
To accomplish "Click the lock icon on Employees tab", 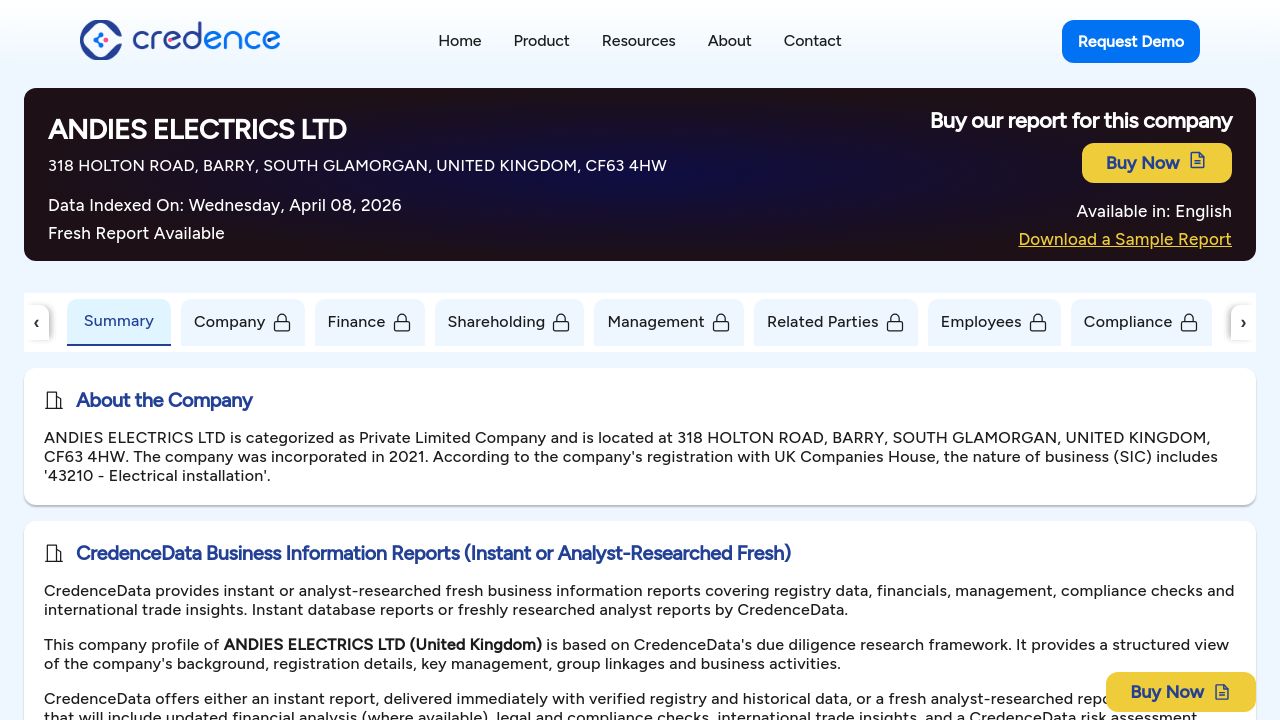I will (x=1038, y=322).
